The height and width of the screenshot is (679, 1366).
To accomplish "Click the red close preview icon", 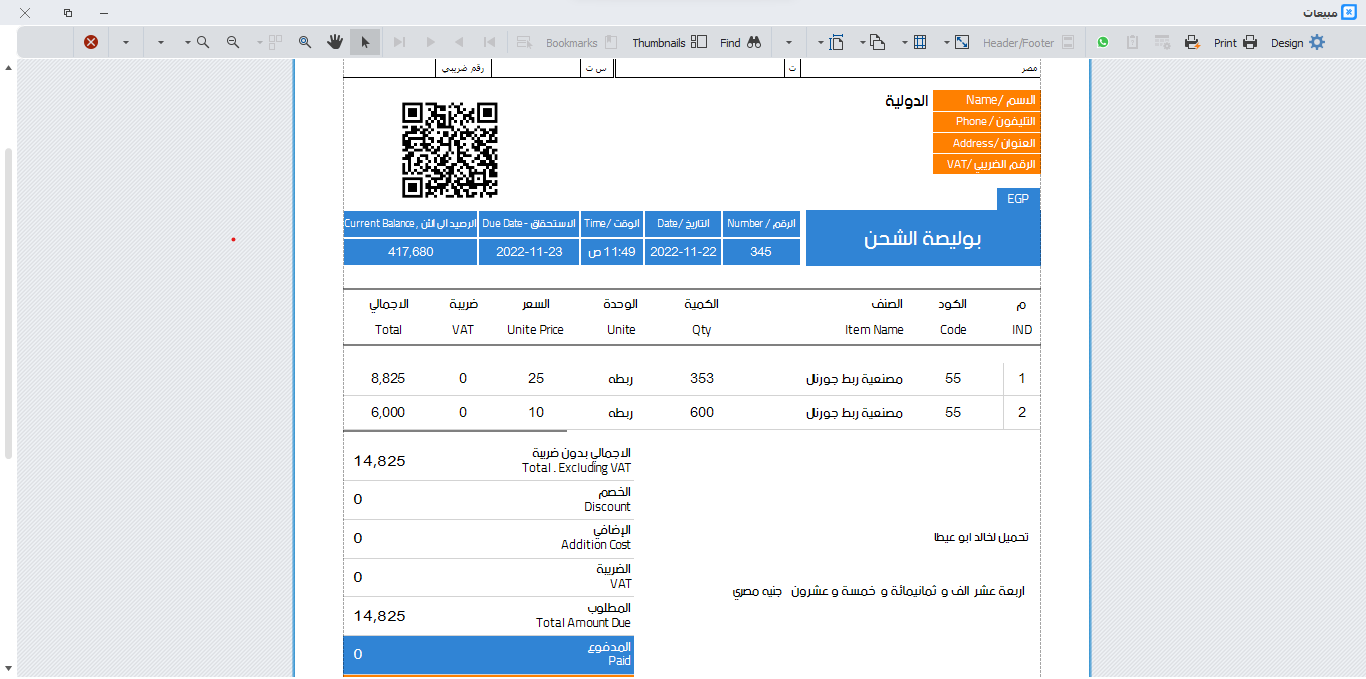I will tap(91, 43).
